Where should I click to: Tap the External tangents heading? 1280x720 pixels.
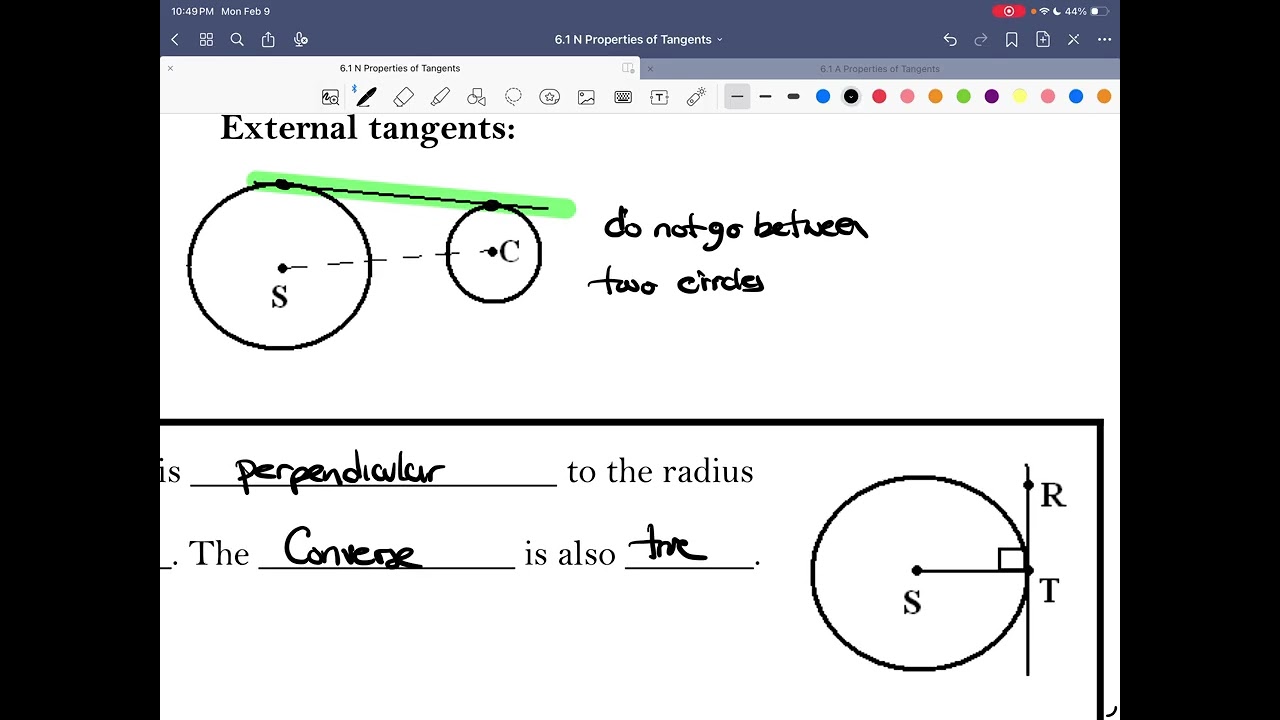pos(368,128)
